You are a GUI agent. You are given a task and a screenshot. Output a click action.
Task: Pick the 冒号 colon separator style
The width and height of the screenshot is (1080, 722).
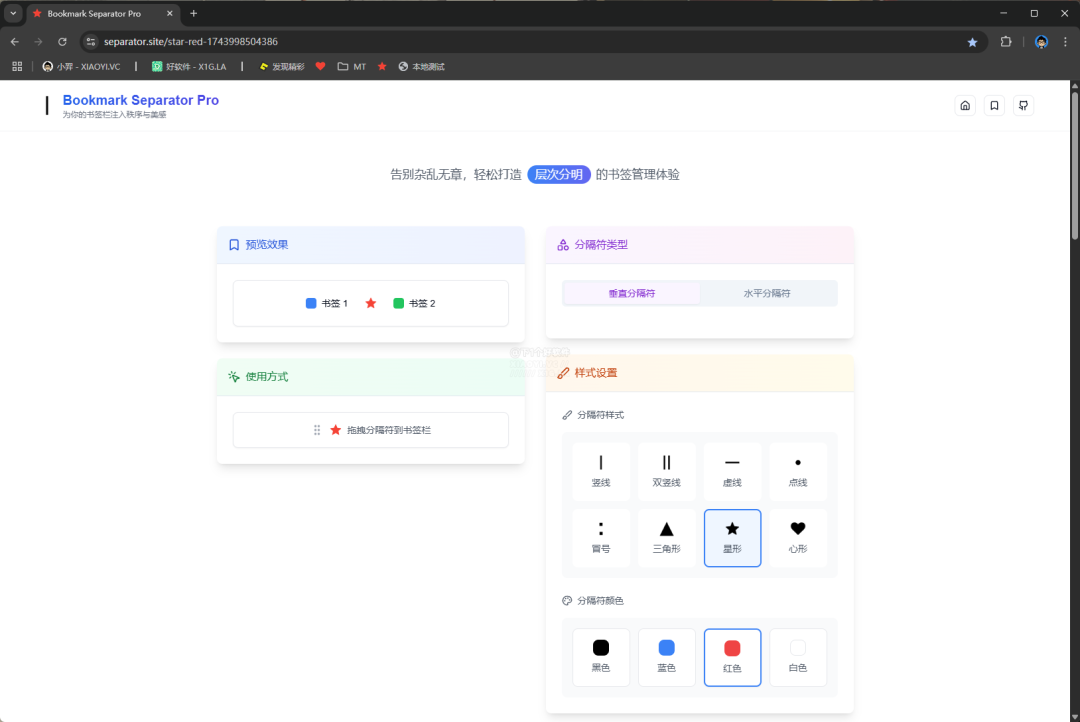click(x=601, y=538)
